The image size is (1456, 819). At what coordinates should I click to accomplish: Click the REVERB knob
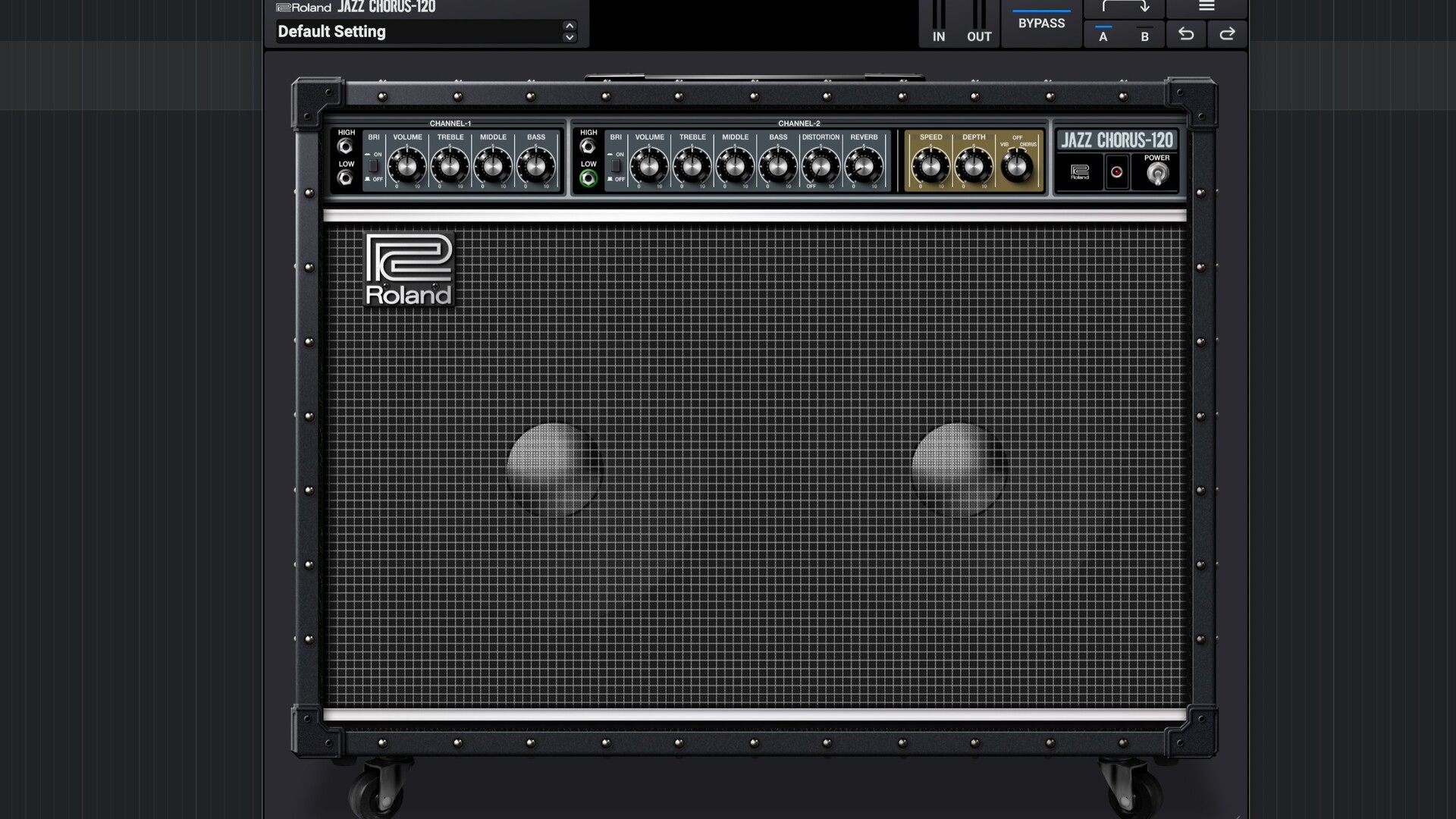[x=864, y=166]
